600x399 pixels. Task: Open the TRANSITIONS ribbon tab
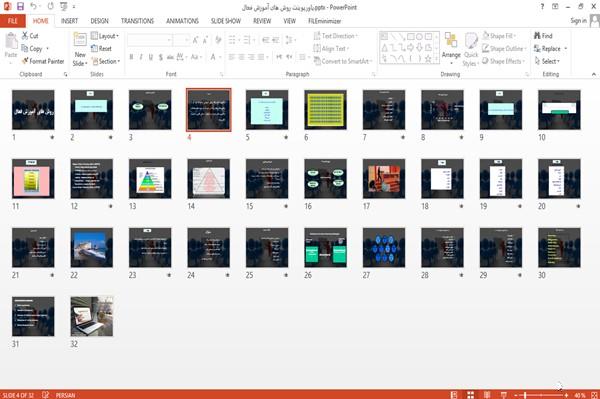point(137,21)
